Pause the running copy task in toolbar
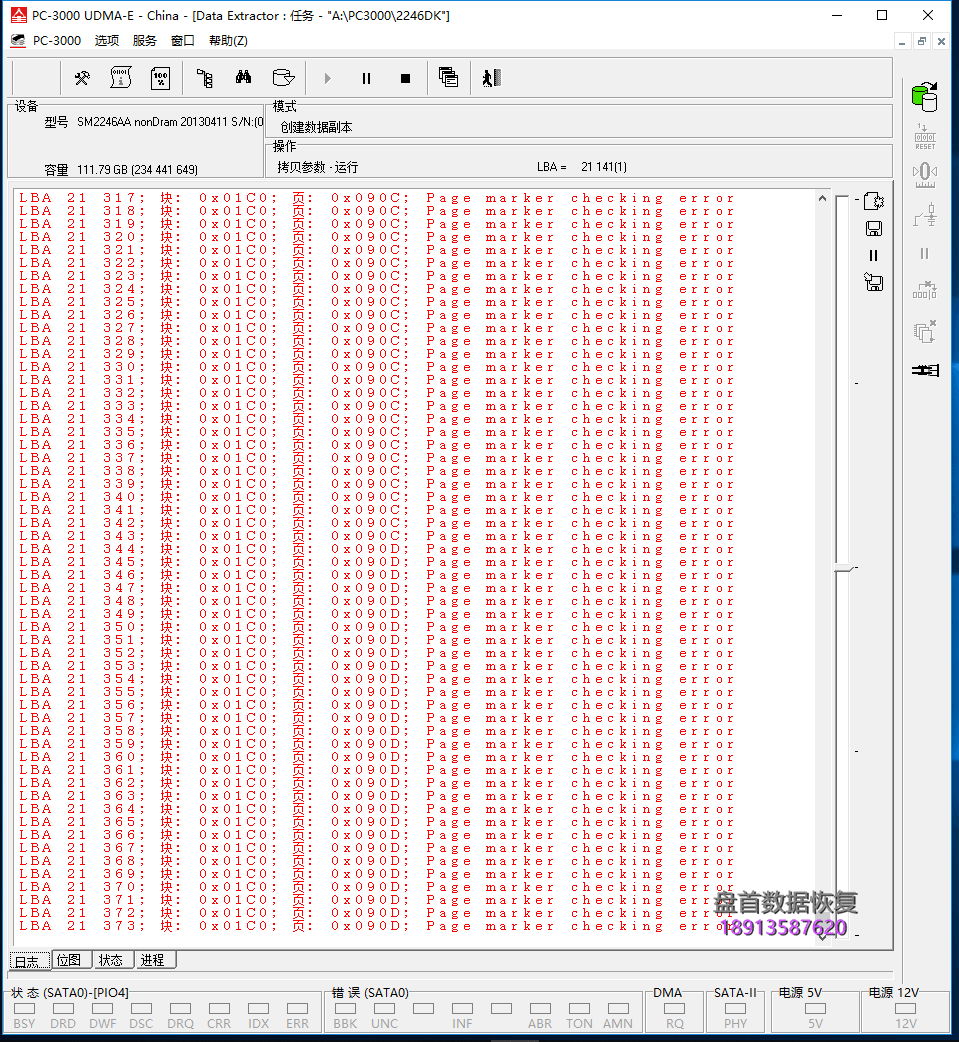 pyautogui.click(x=366, y=78)
